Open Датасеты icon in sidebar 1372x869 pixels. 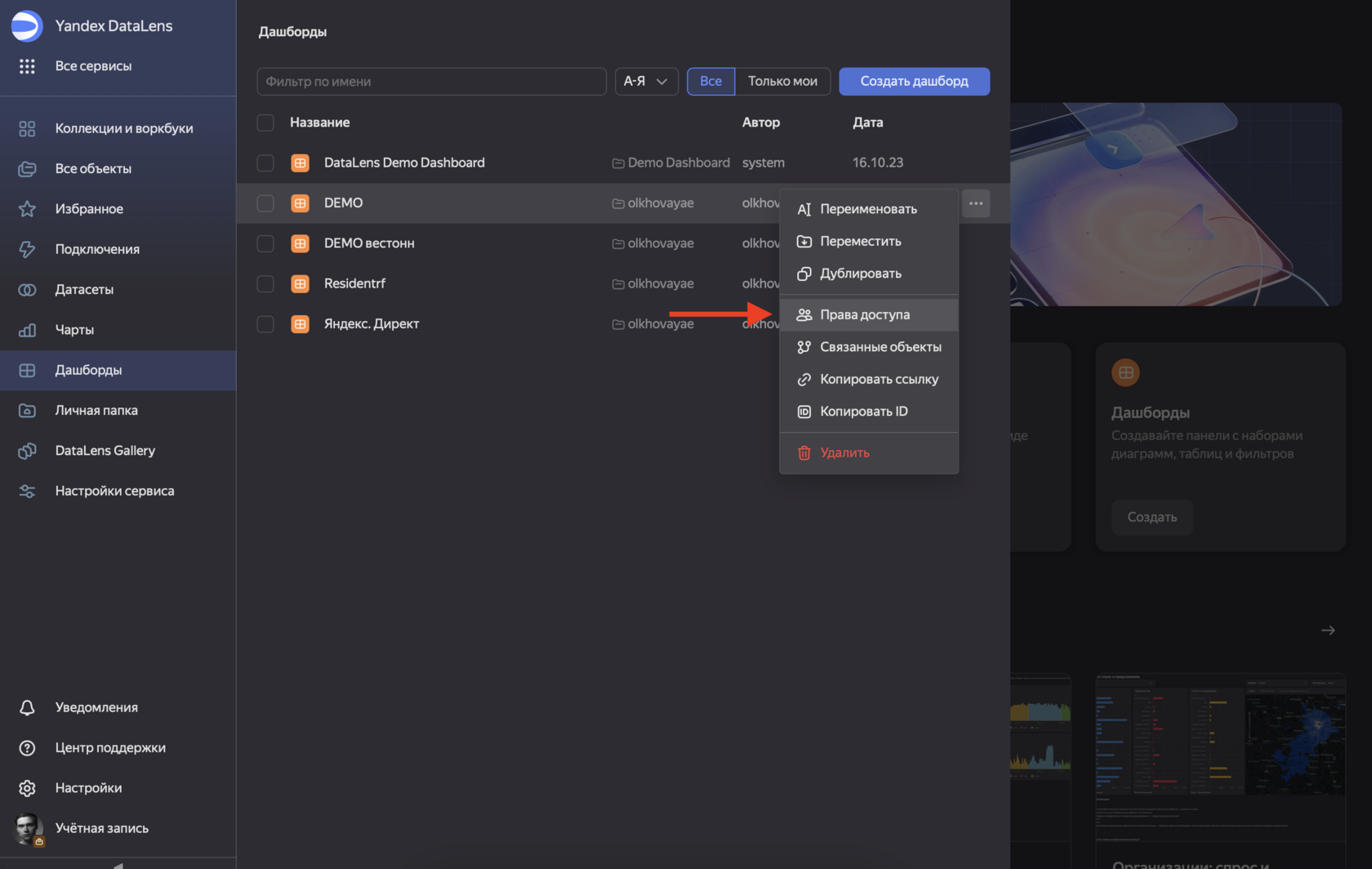27,290
